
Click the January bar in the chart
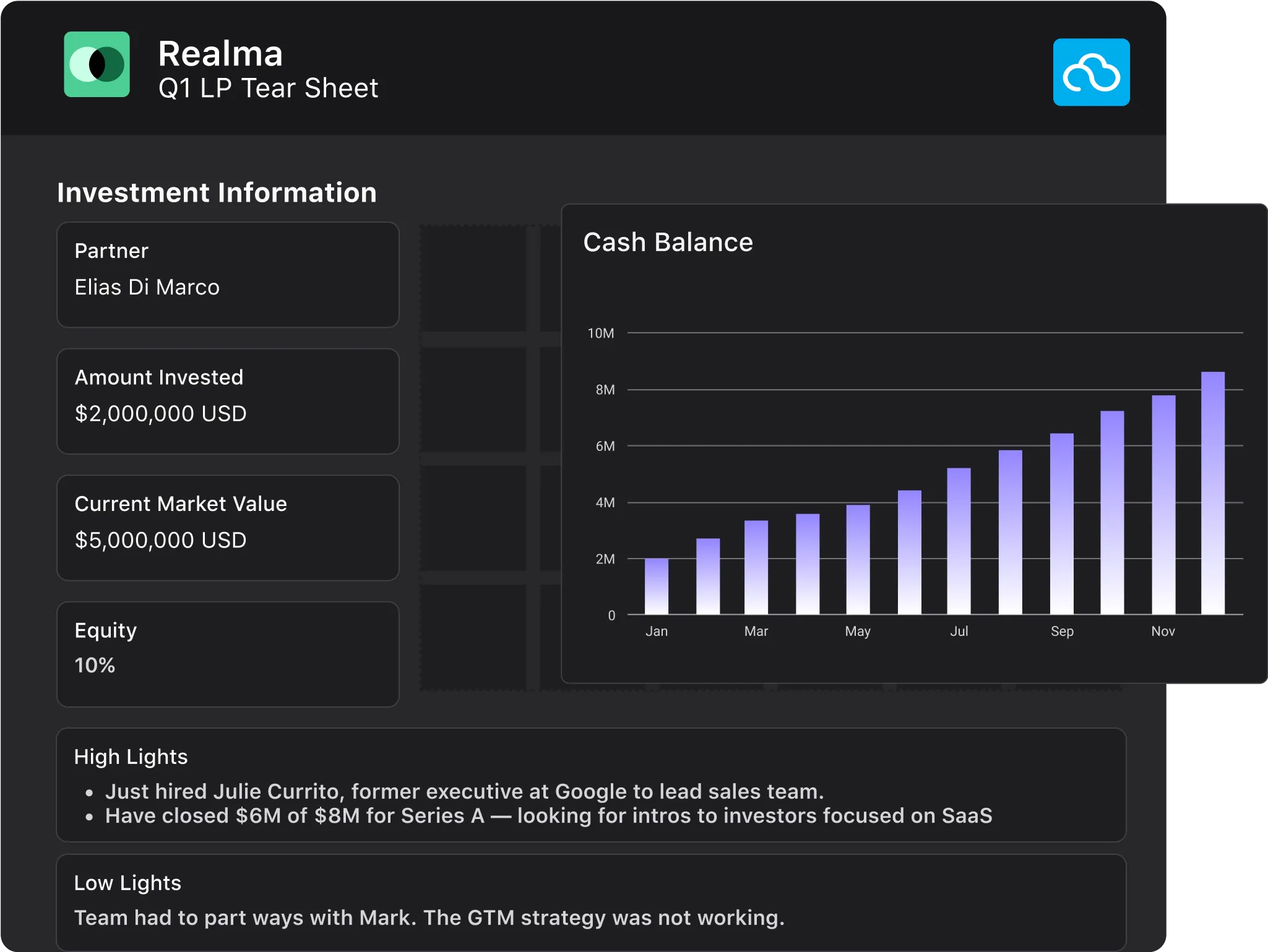656,586
